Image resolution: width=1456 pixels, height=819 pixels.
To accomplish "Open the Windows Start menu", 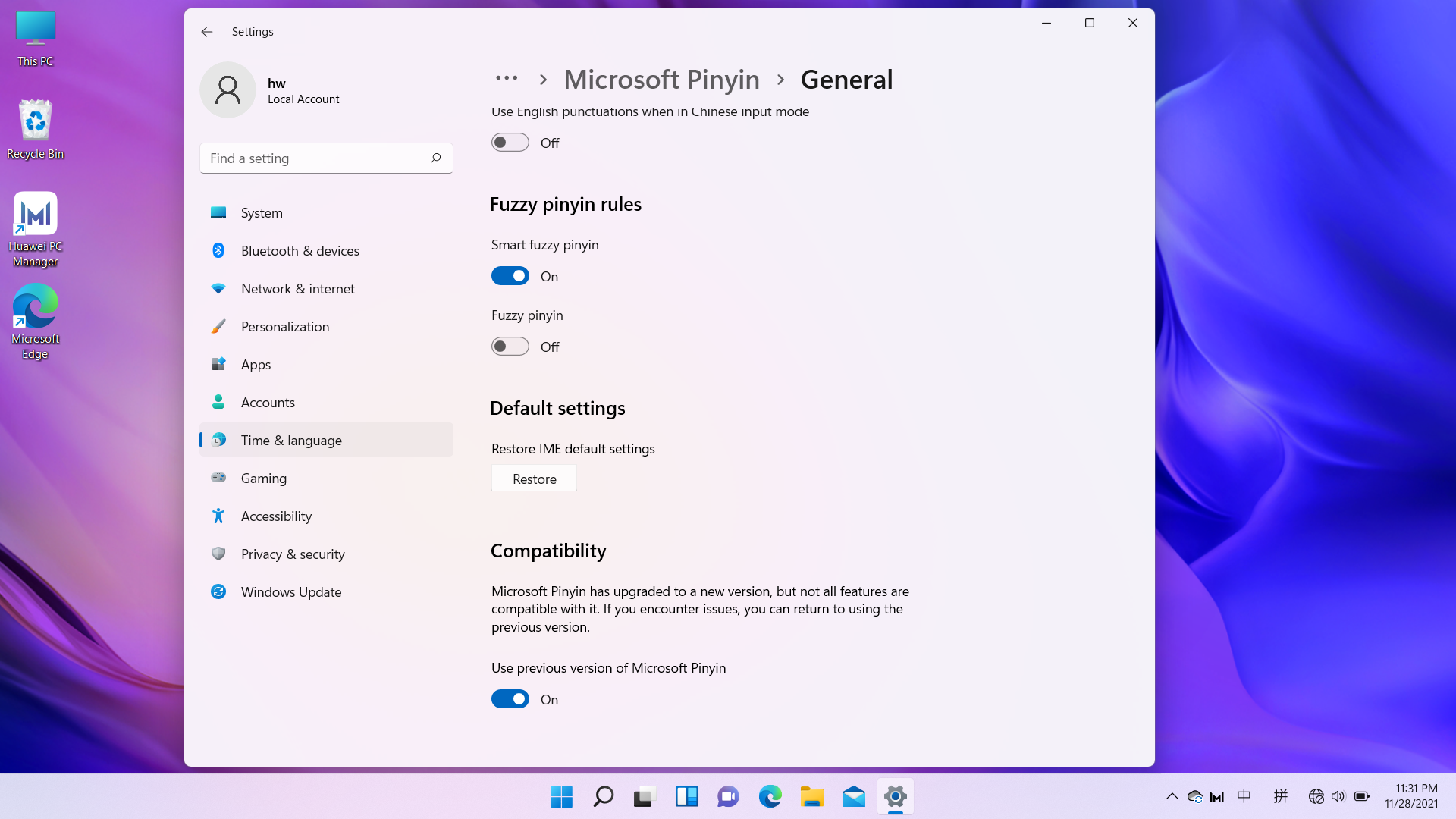I will point(561,796).
